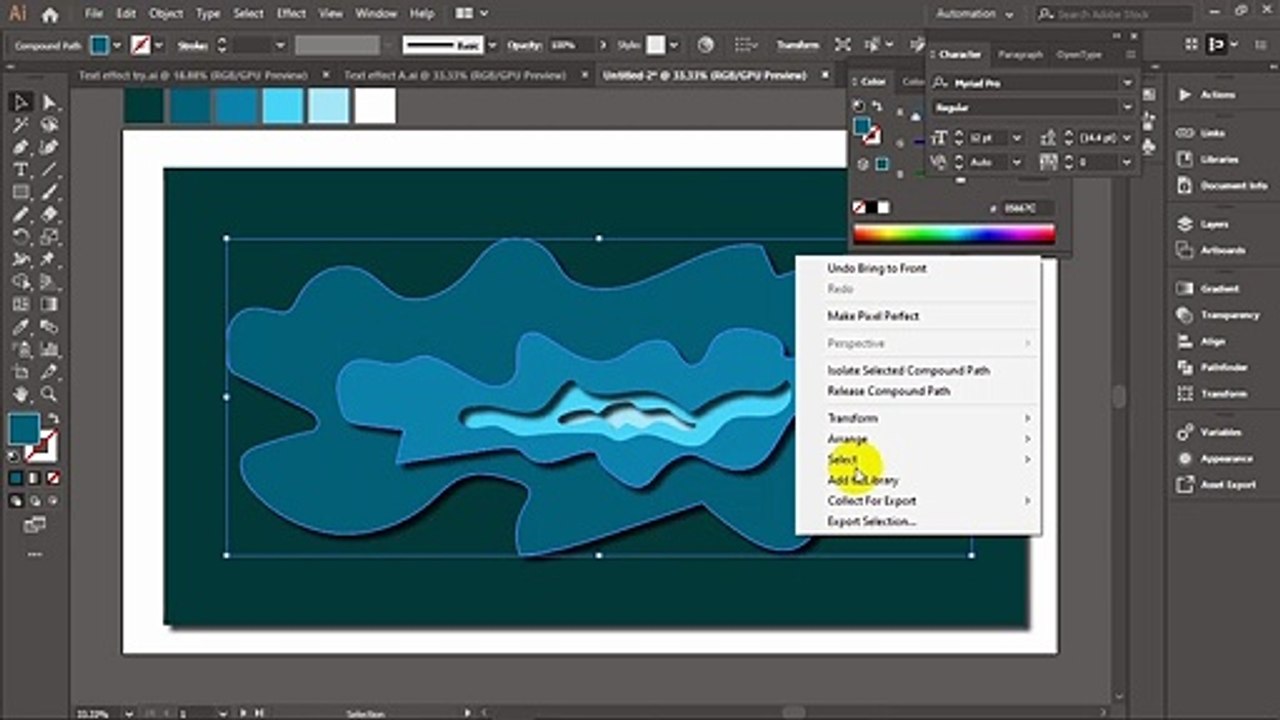This screenshot has width=1280, height=720.
Task: Switch to the OpenType tab
Action: pos(1079,54)
